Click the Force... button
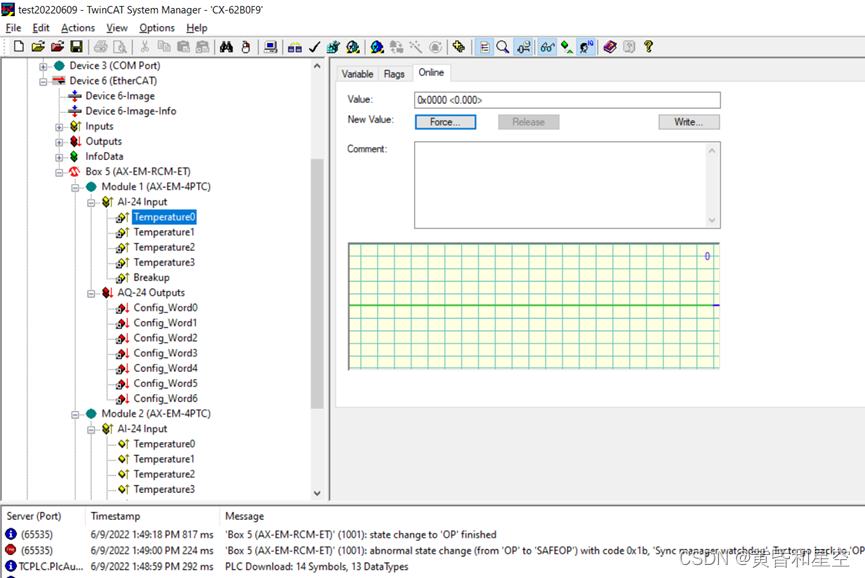Viewport: 865px width, 578px height. pos(445,122)
